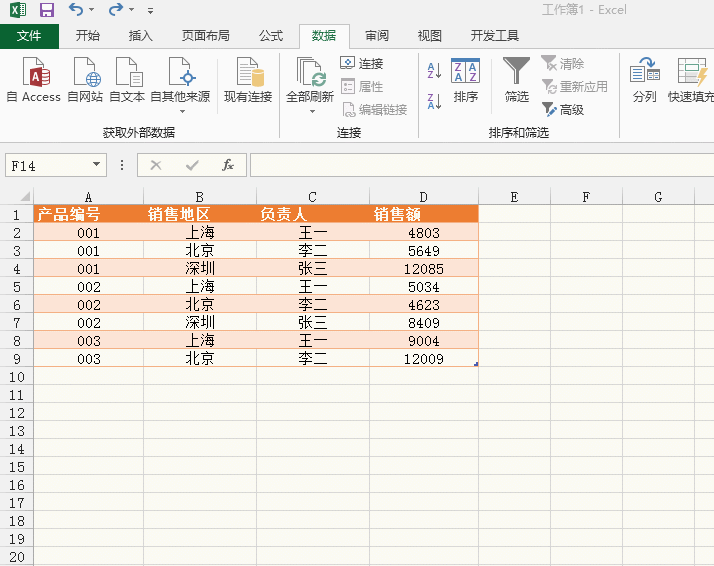Click the Excel application icon in title bar
This screenshot has height=566, width=714.
click(18, 10)
